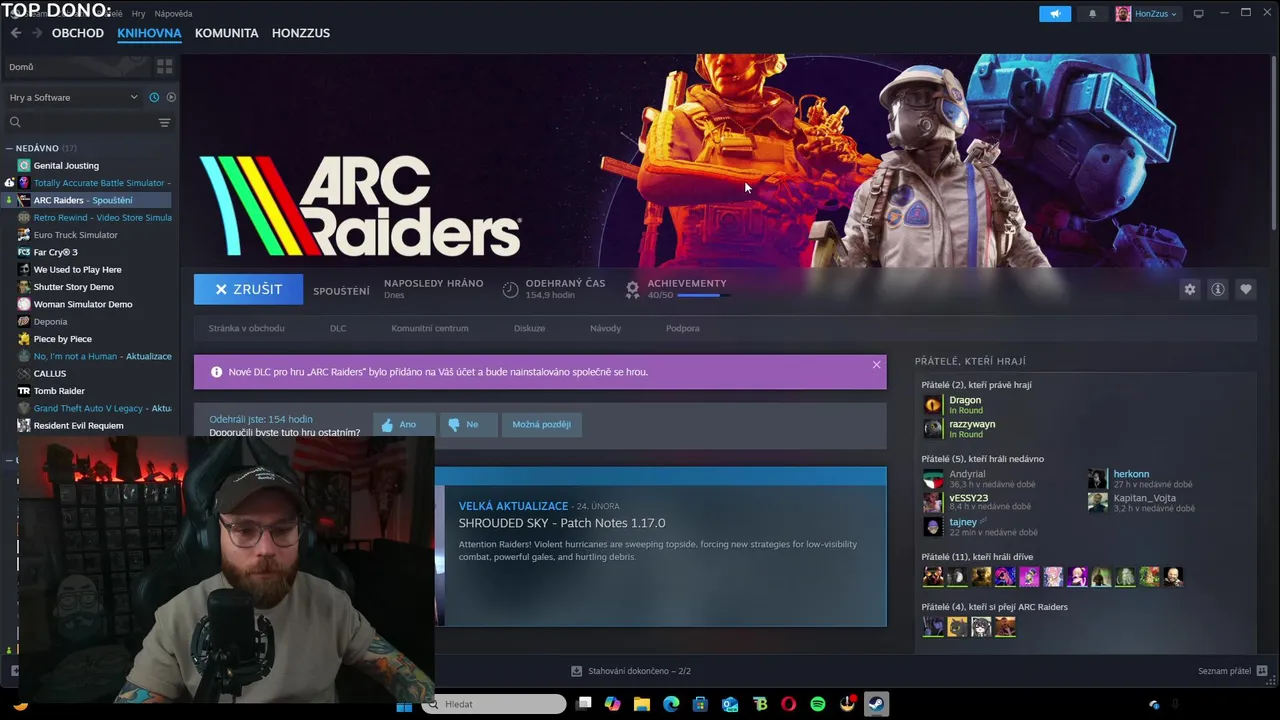This screenshot has width=1280, height=720.
Task: Open the Návody tab
Action: coord(605,328)
